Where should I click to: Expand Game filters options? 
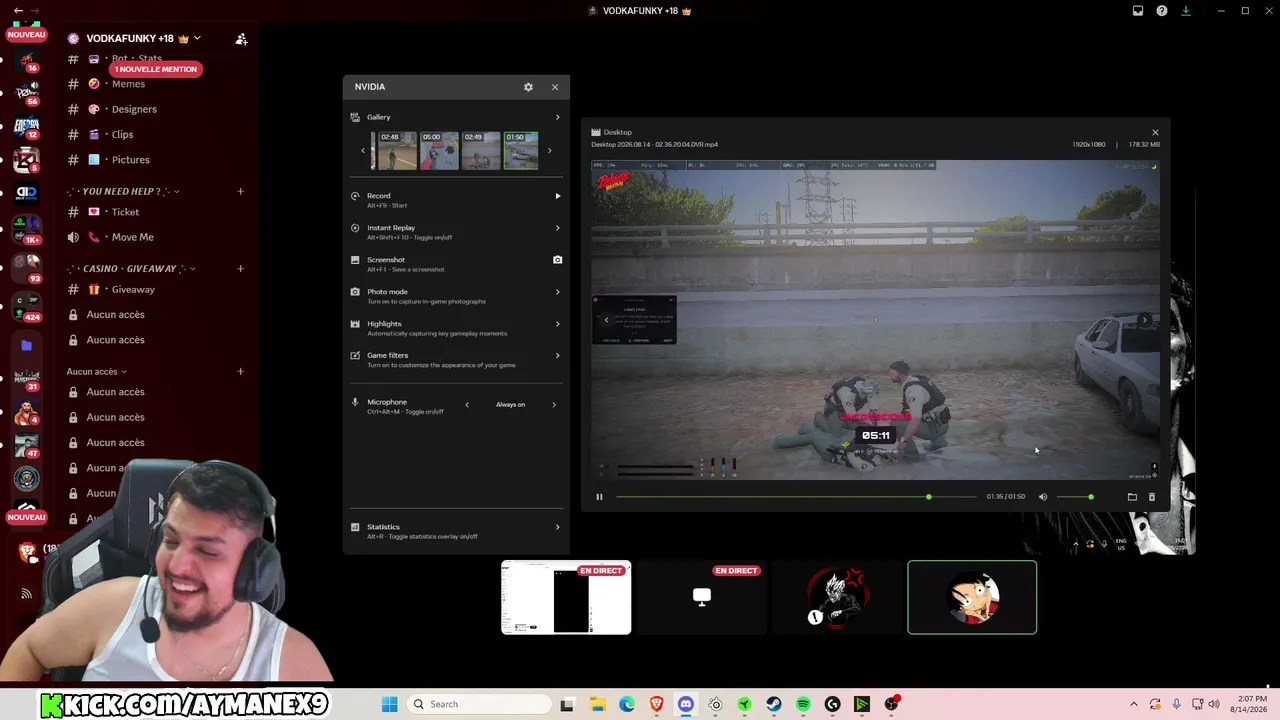tap(558, 355)
